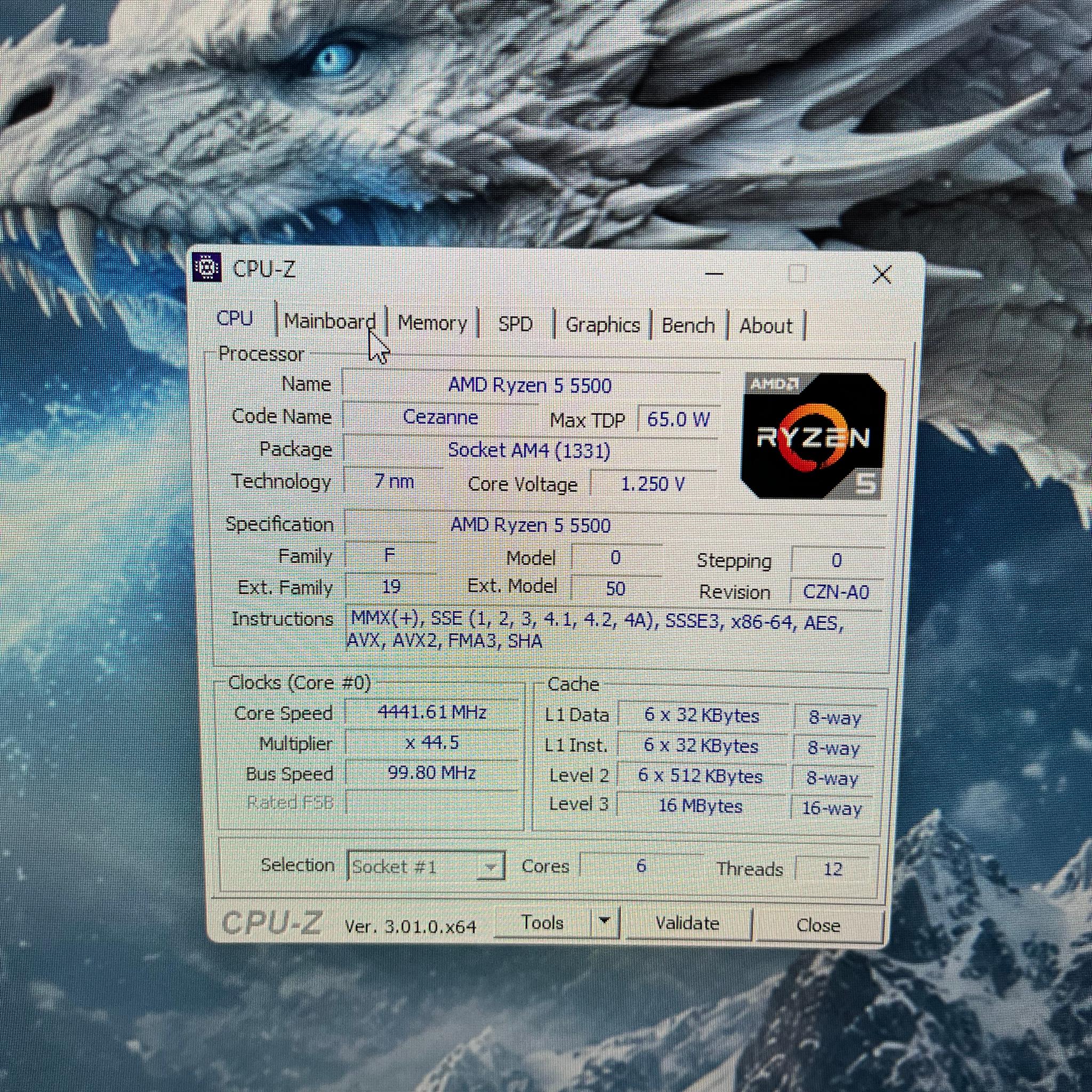Click the Core Voltage value 1.250 V
1092x1092 pixels.
pyautogui.click(x=653, y=484)
